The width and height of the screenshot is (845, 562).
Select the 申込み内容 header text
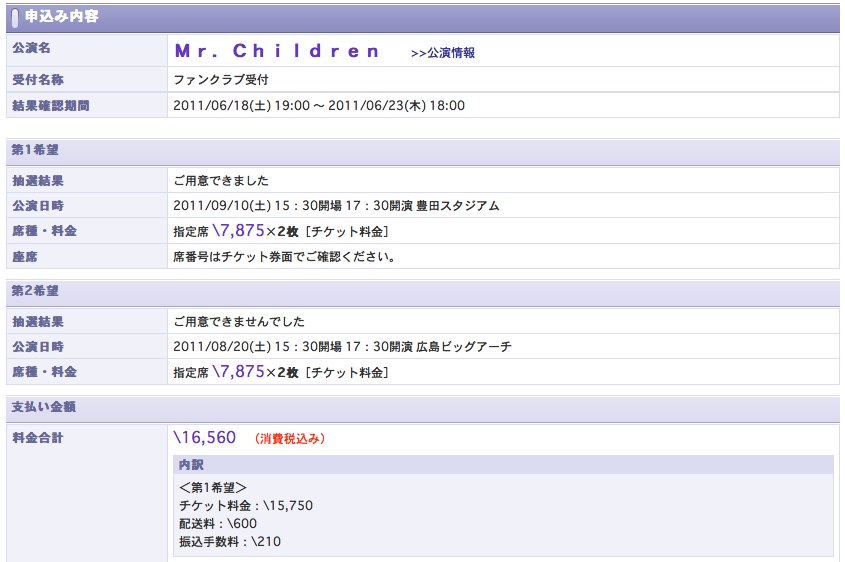(x=61, y=17)
